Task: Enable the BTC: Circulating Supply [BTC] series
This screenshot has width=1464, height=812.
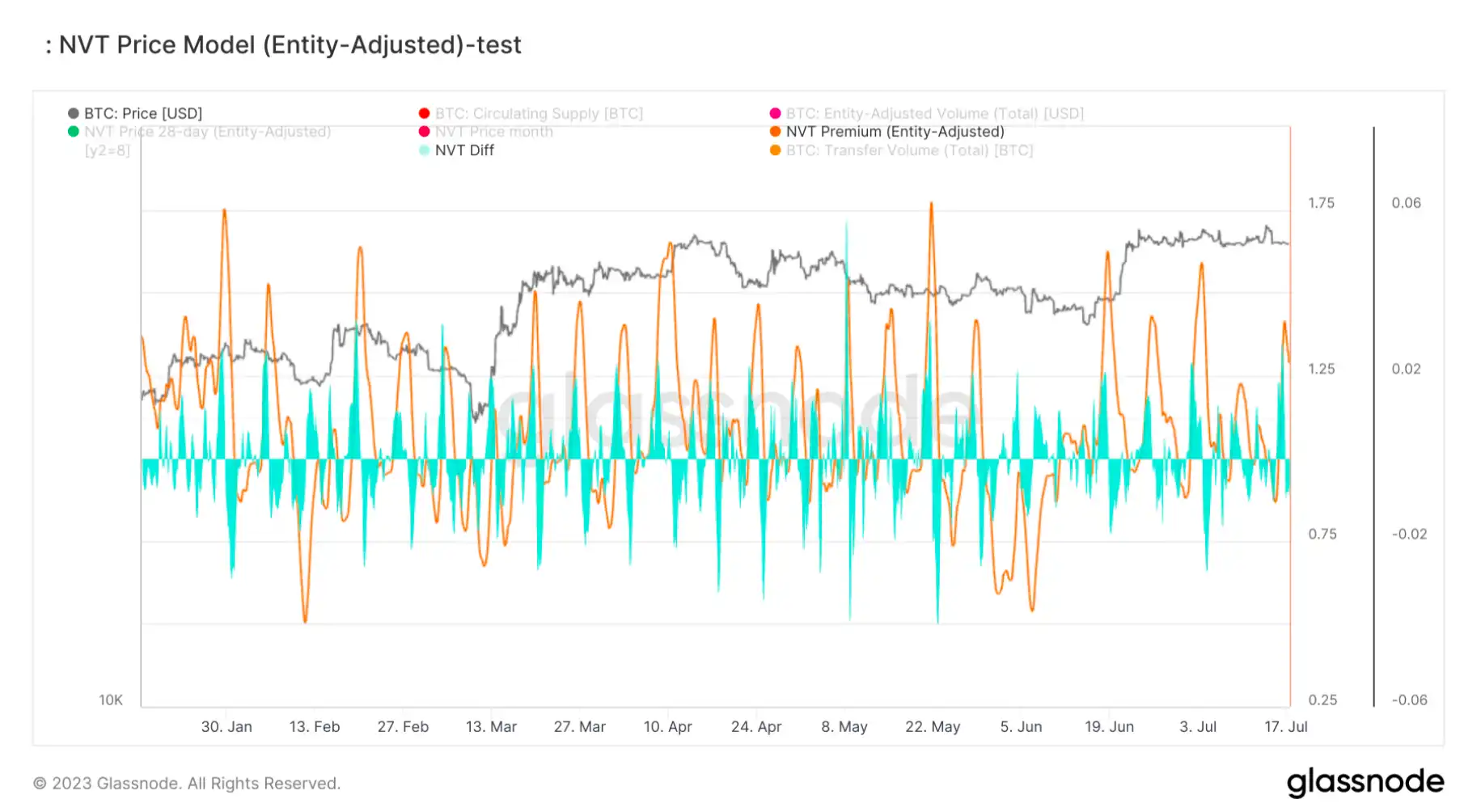Action: (531, 113)
